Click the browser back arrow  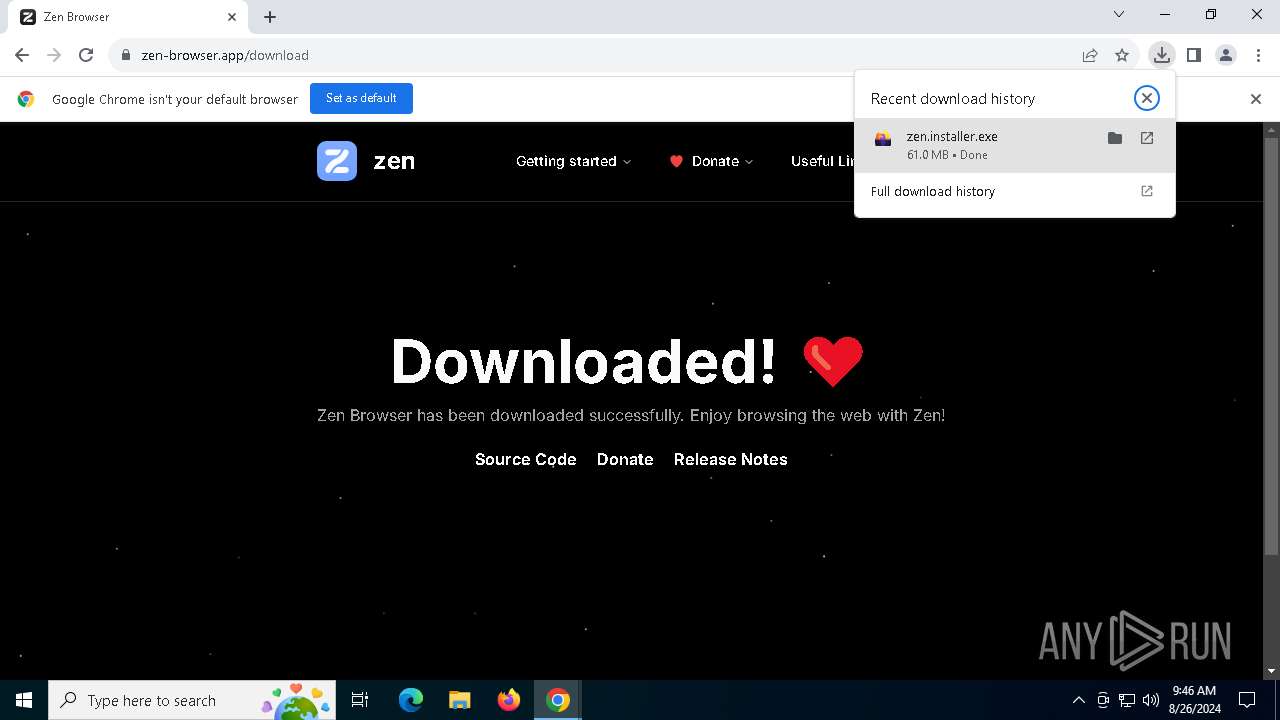pos(22,55)
